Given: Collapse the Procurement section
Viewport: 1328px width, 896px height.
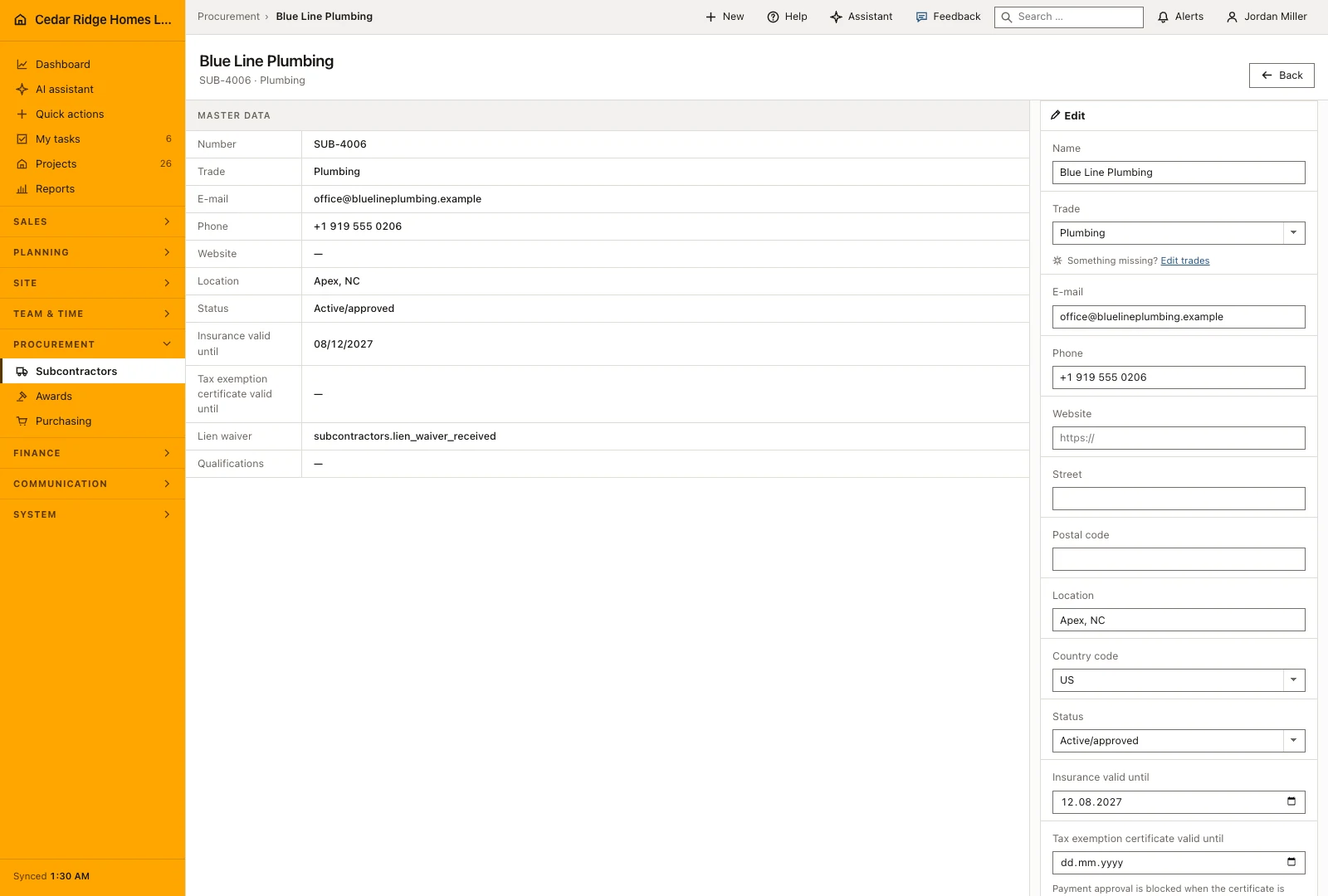Looking at the screenshot, I should 92,344.
